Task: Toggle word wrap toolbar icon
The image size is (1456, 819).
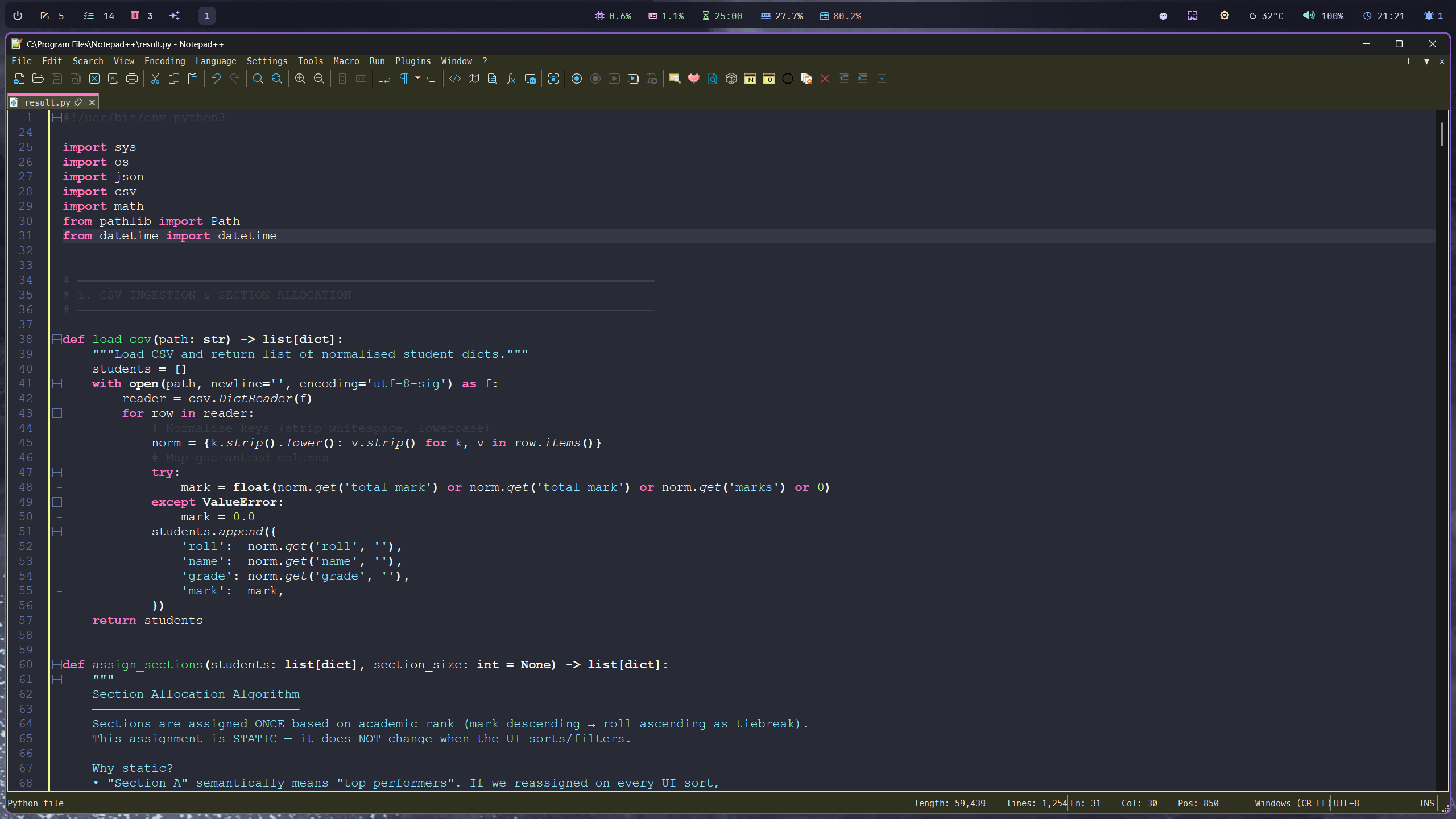Action: pyautogui.click(x=384, y=78)
